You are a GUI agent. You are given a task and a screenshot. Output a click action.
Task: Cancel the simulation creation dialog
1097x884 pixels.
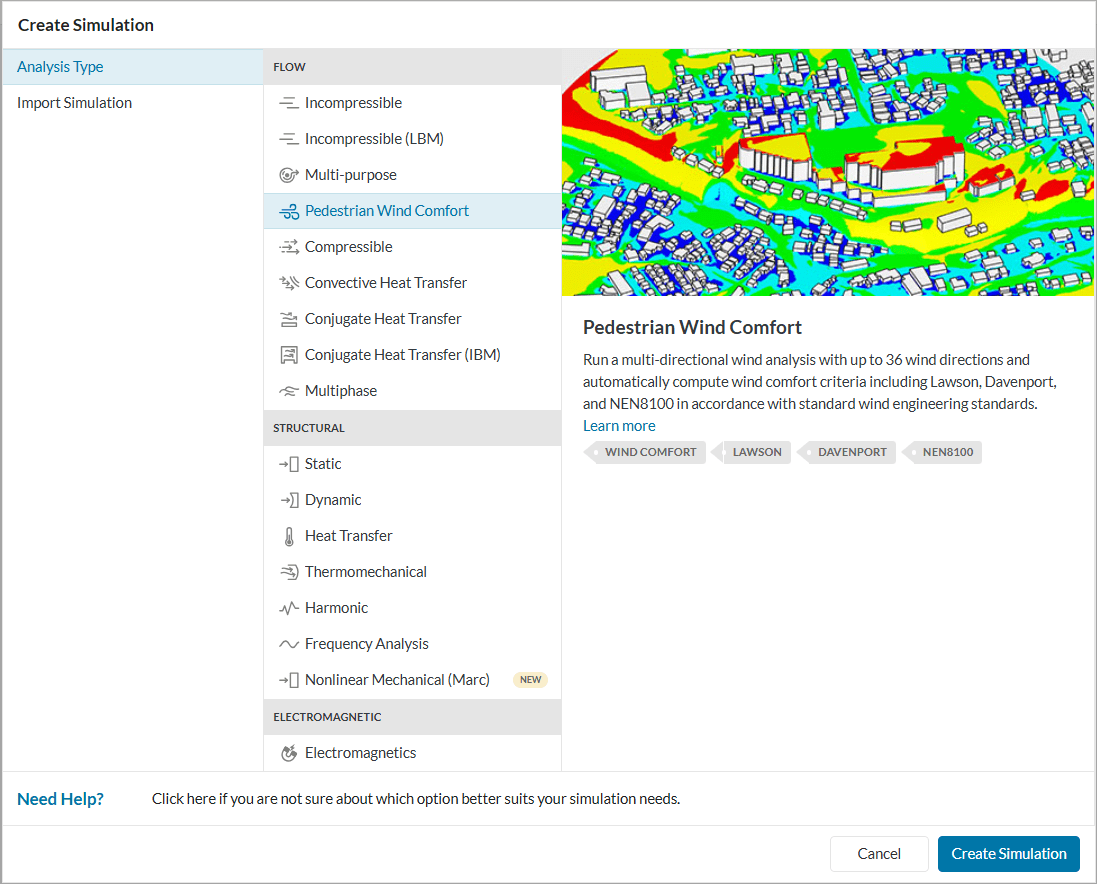pyautogui.click(x=879, y=853)
